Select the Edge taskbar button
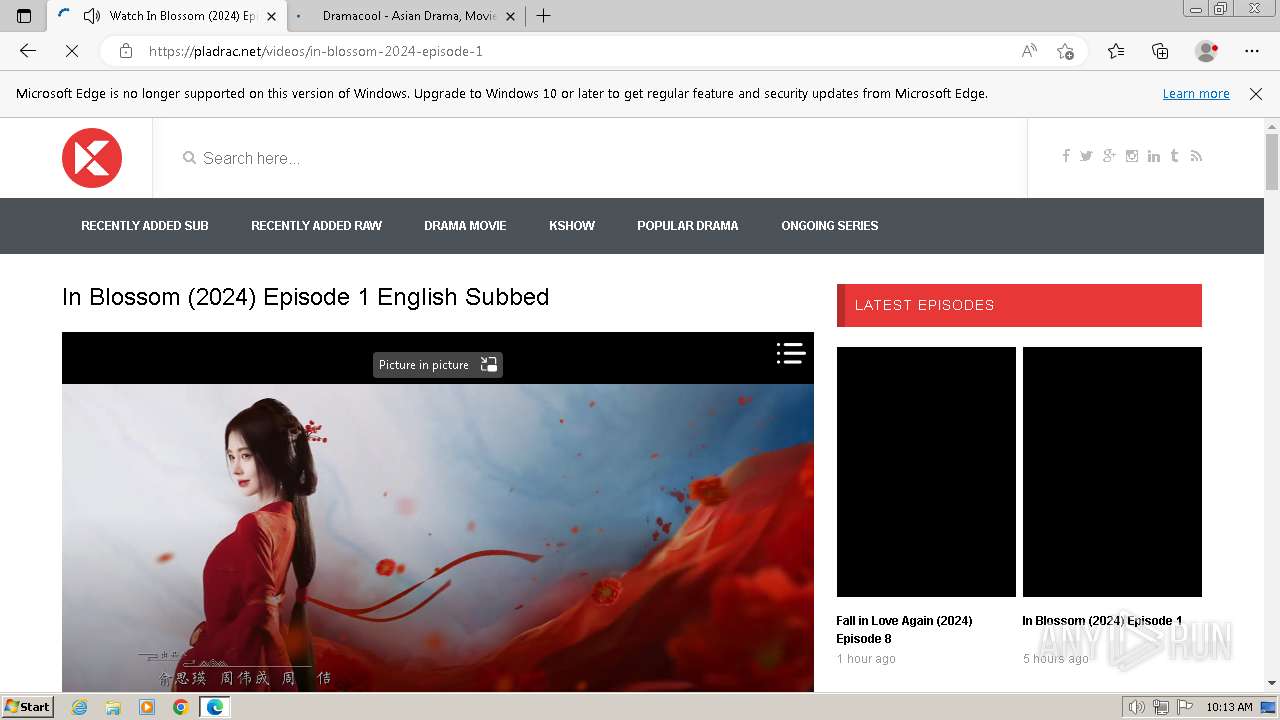 (x=214, y=707)
